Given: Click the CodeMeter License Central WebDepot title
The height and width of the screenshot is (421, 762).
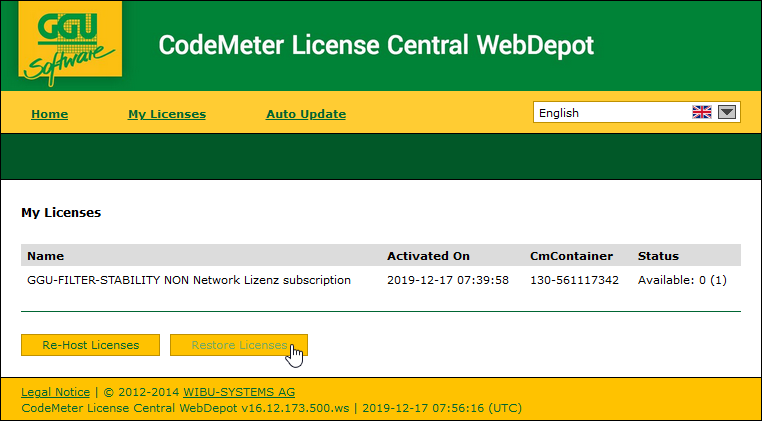Looking at the screenshot, I should coord(376,45).
